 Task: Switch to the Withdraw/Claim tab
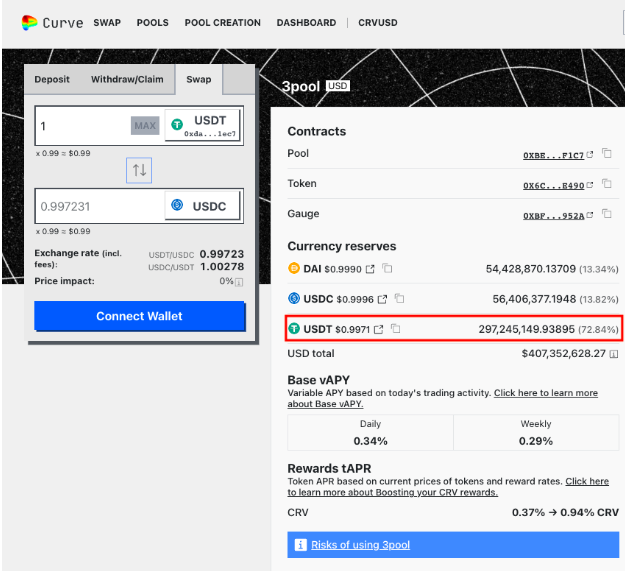click(127, 79)
